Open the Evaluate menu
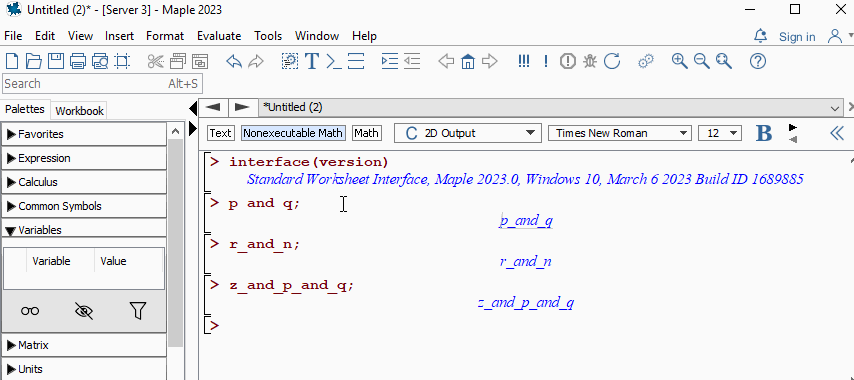Viewport: 854px width, 380px height. (x=219, y=36)
